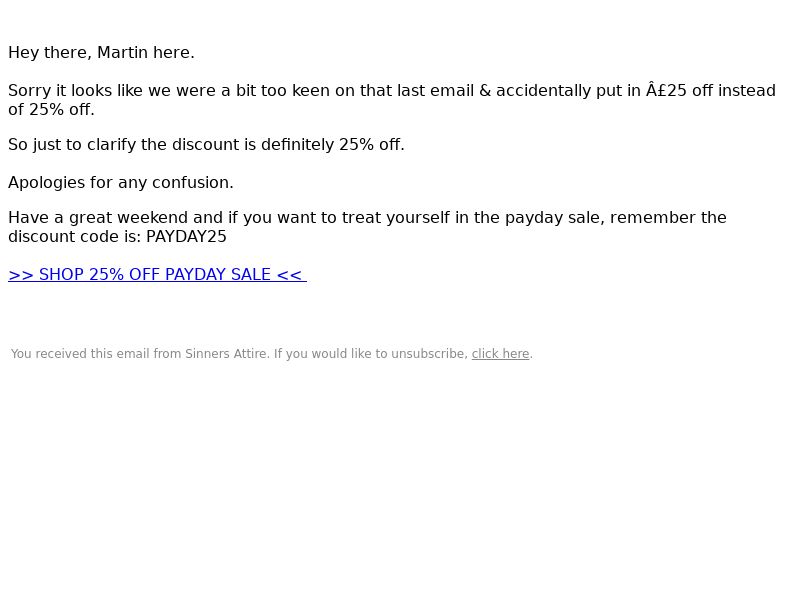The height and width of the screenshot is (600, 800).
Task: Click the word 'Martin' in the greeting
Action: (122, 53)
